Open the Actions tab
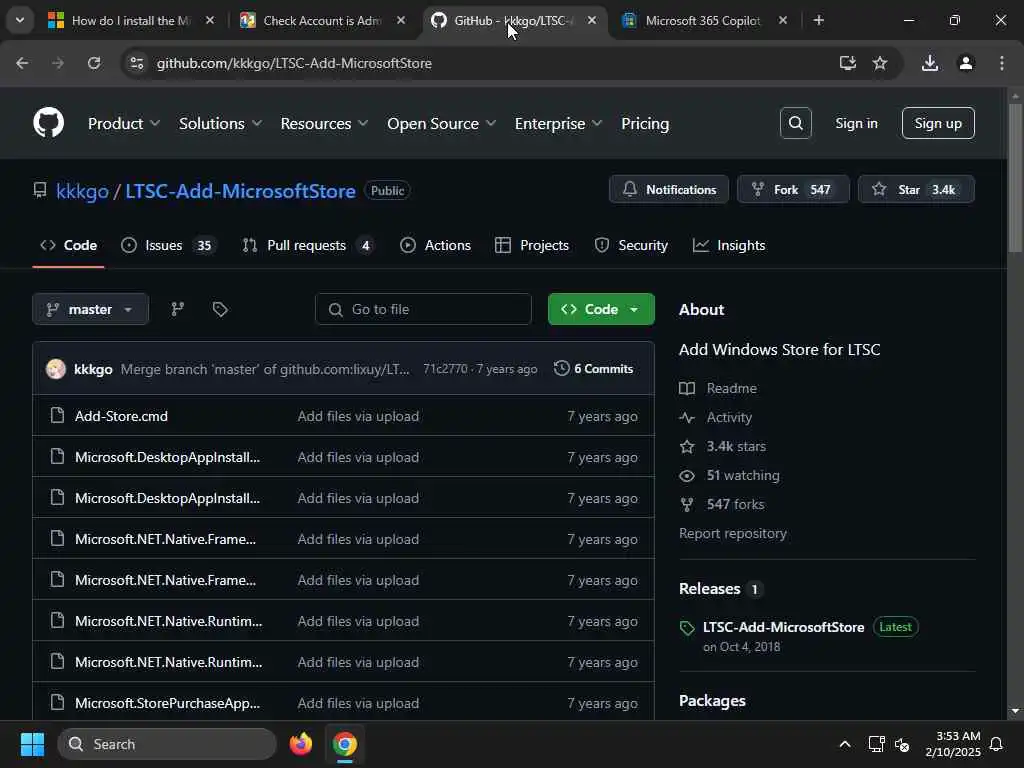The height and width of the screenshot is (768, 1024). click(x=435, y=246)
